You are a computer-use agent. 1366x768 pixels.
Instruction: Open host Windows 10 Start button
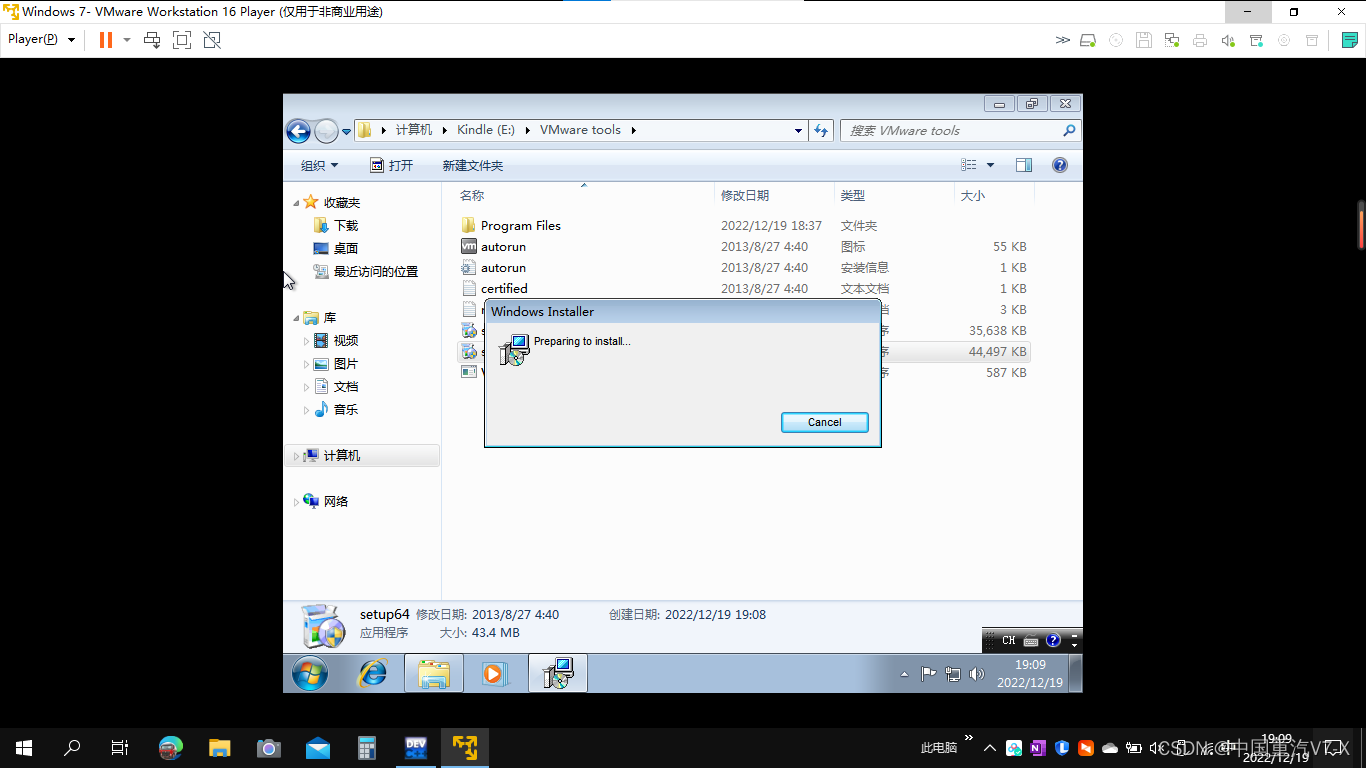(24, 747)
